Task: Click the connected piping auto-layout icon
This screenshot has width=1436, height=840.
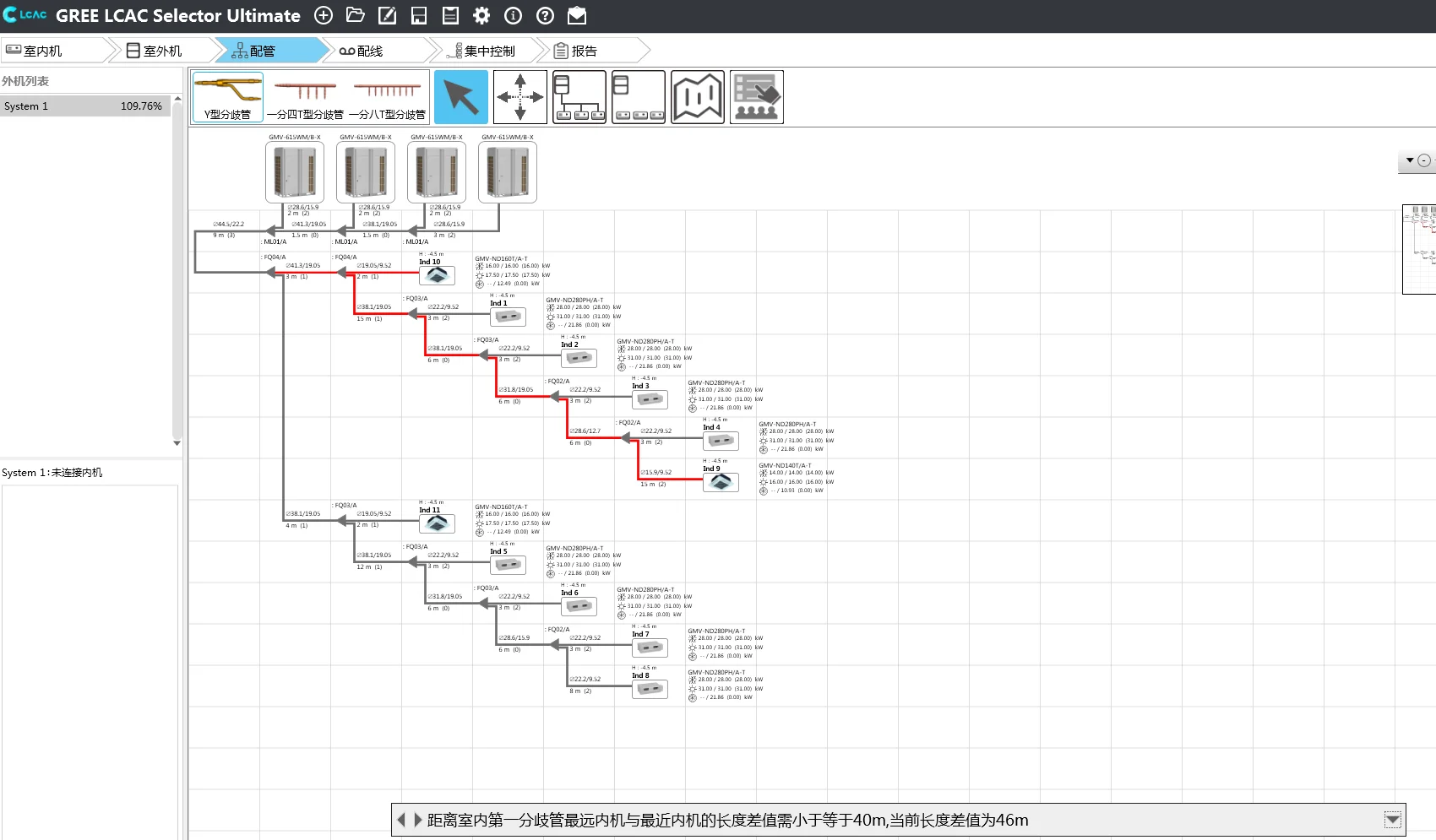Action: tap(579, 97)
